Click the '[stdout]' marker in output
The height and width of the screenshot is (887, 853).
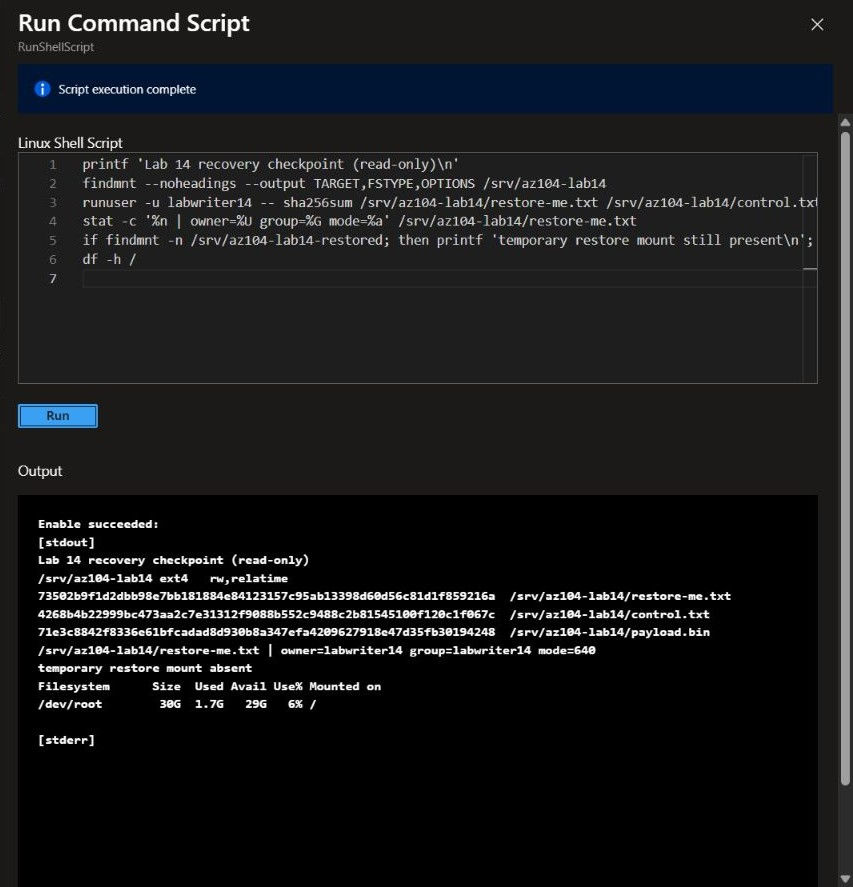pyautogui.click(x=66, y=542)
